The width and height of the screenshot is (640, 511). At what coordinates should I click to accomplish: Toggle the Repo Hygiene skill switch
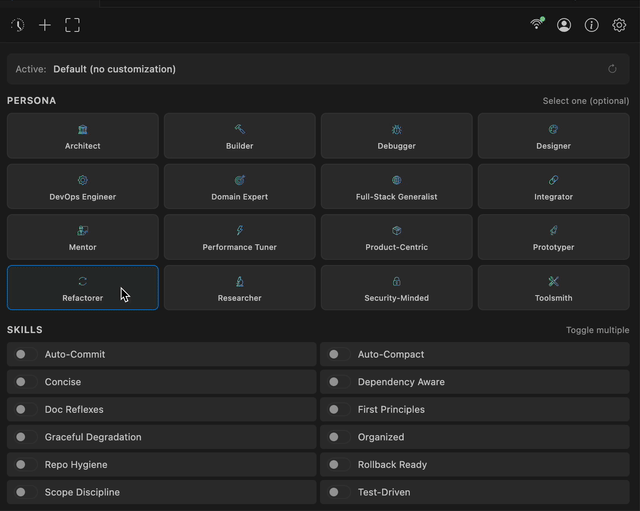(25, 464)
